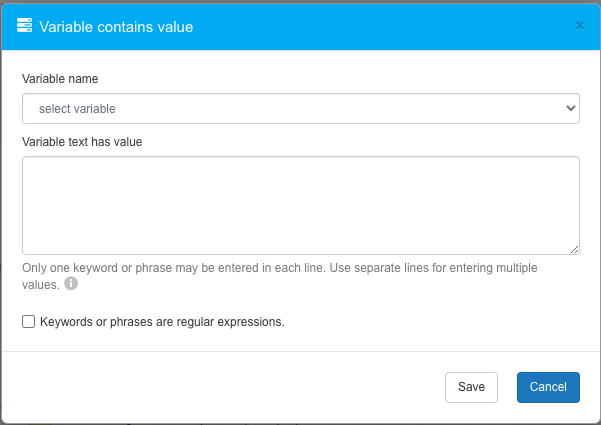Viewport: 601px width, 425px height.
Task: Click the 'Variable text has value' label
Action: 82,141
